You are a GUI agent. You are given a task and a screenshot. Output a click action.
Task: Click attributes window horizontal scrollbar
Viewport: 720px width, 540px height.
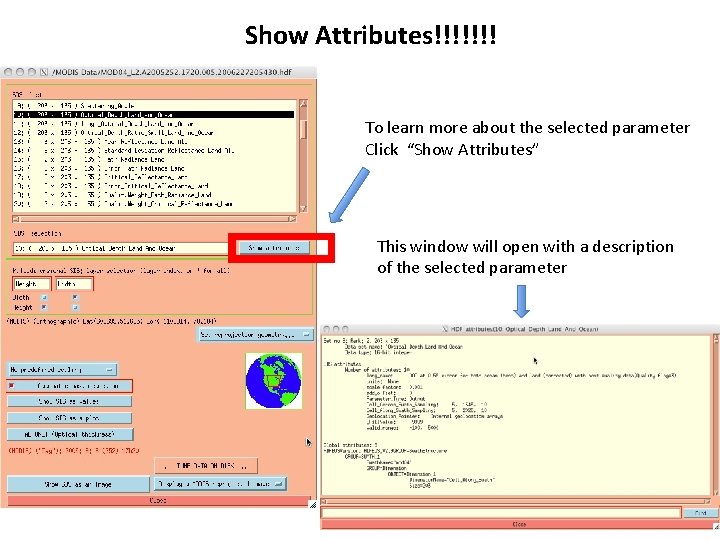[x=517, y=501]
